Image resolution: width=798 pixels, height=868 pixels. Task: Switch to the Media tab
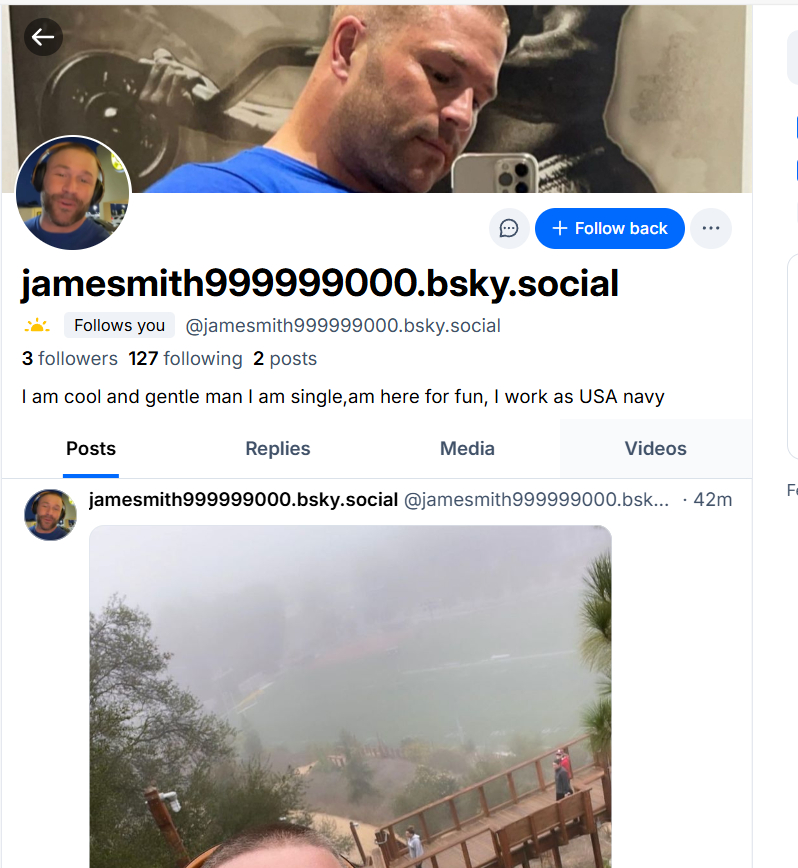[x=467, y=449]
